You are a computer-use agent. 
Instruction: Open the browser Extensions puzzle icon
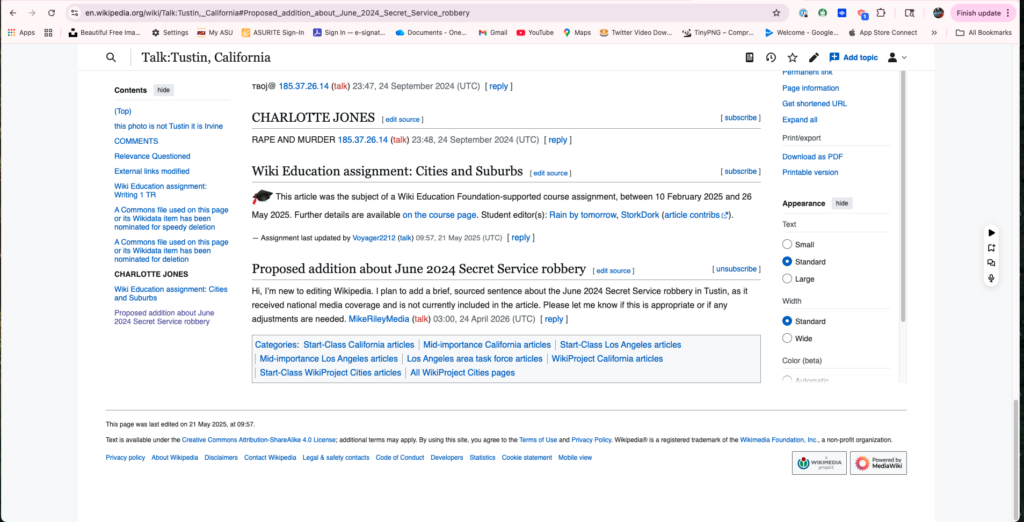point(881,12)
